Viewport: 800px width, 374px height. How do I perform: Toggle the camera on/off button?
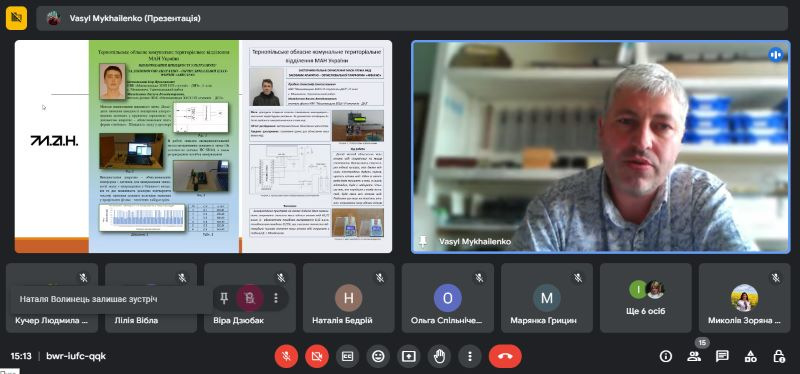click(x=317, y=356)
